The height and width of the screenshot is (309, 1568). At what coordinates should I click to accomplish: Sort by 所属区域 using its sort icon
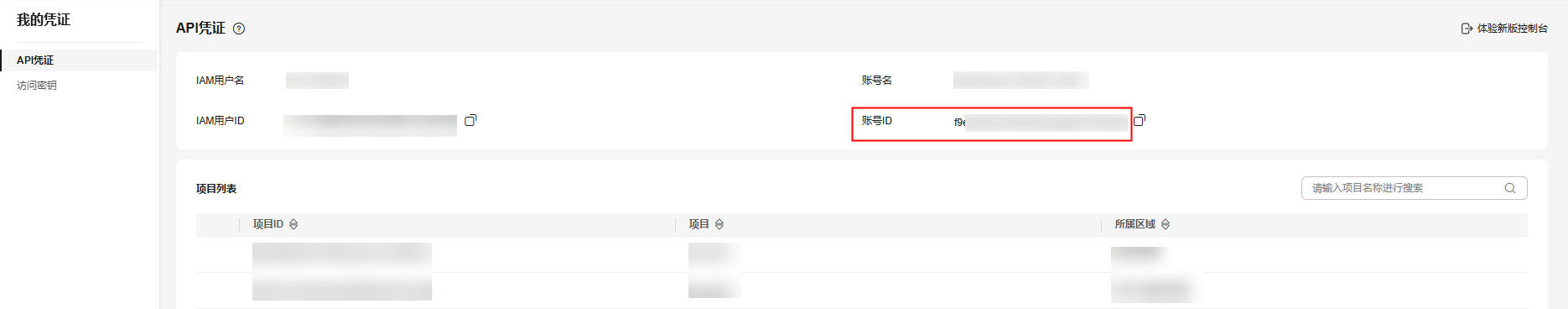pyautogui.click(x=1166, y=224)
